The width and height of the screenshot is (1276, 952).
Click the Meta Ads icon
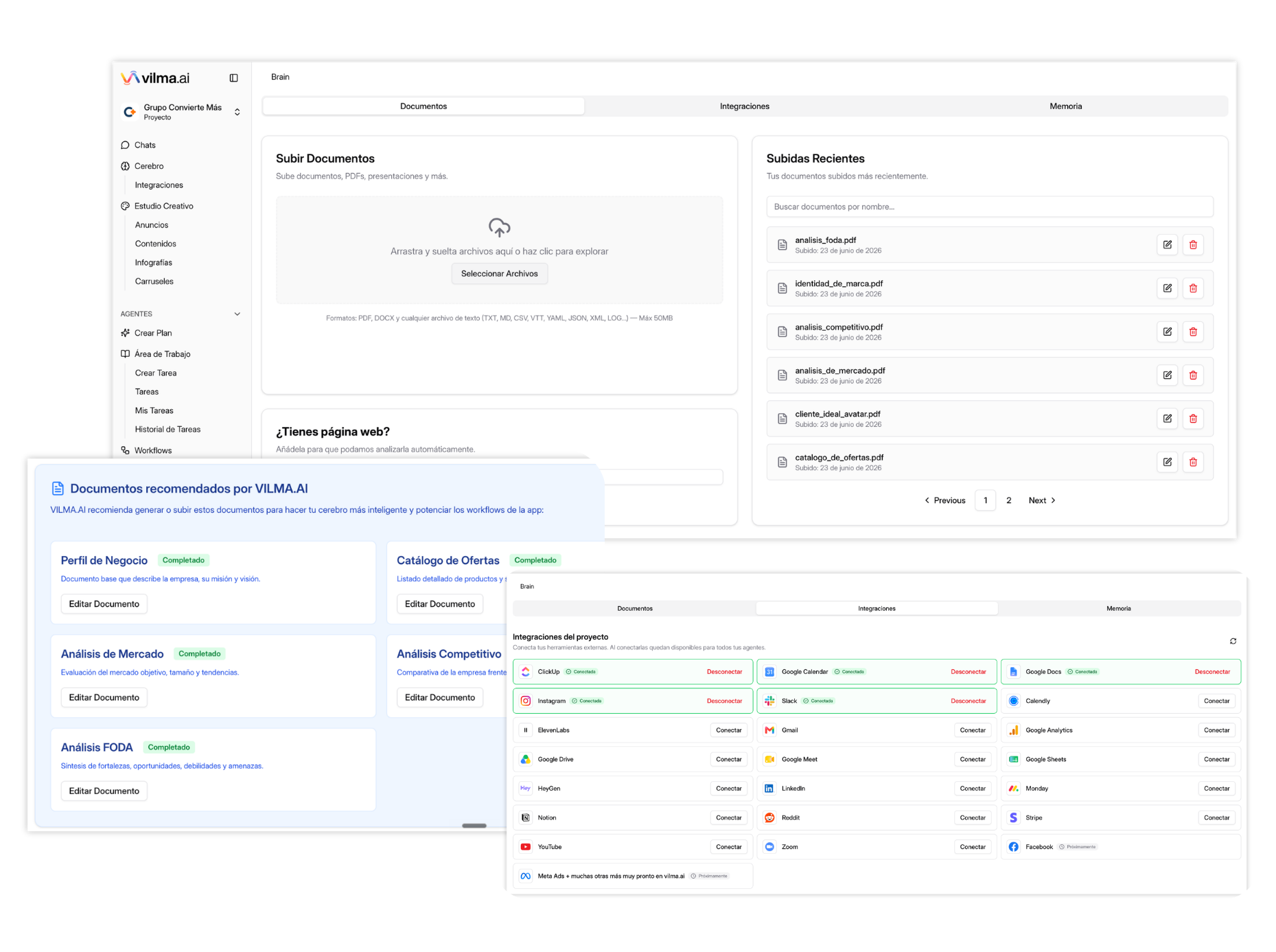coord(526,876)
